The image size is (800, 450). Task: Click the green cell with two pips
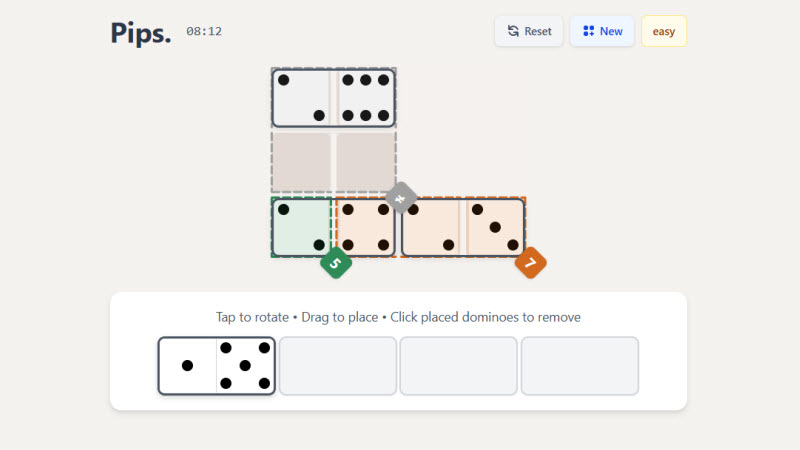(x=302, y=227)
